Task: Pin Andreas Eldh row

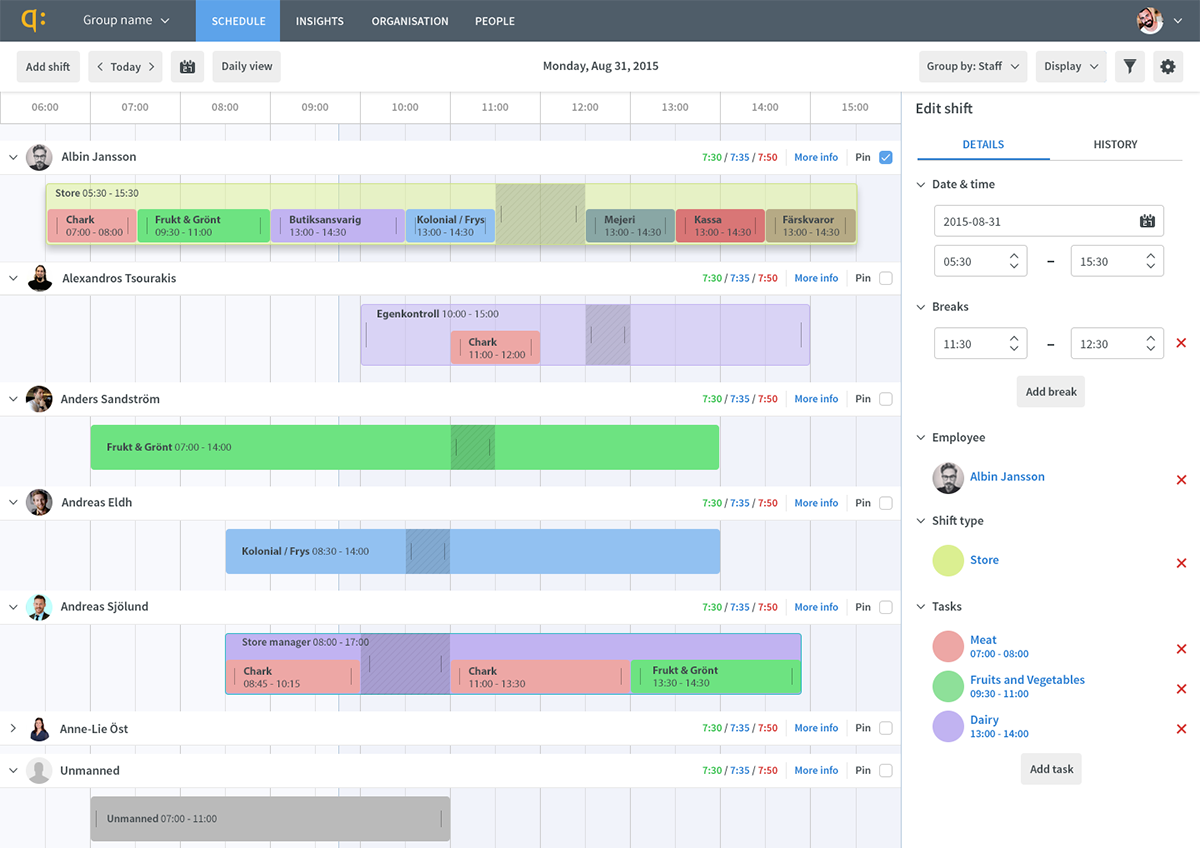Action: [x=886, y=503]
